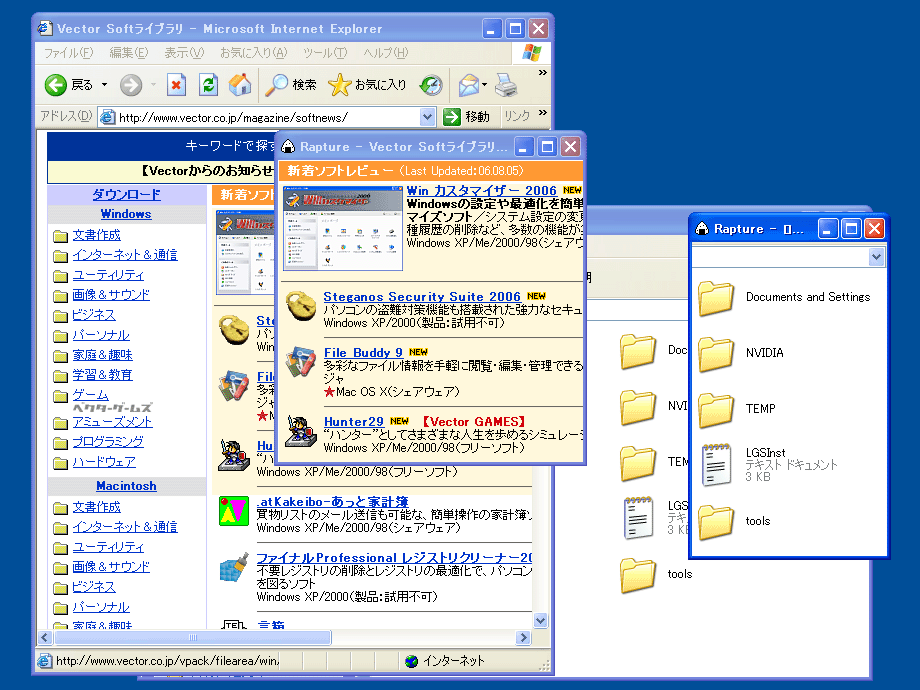Open the ダウンロード link in the sidebar

126,194
